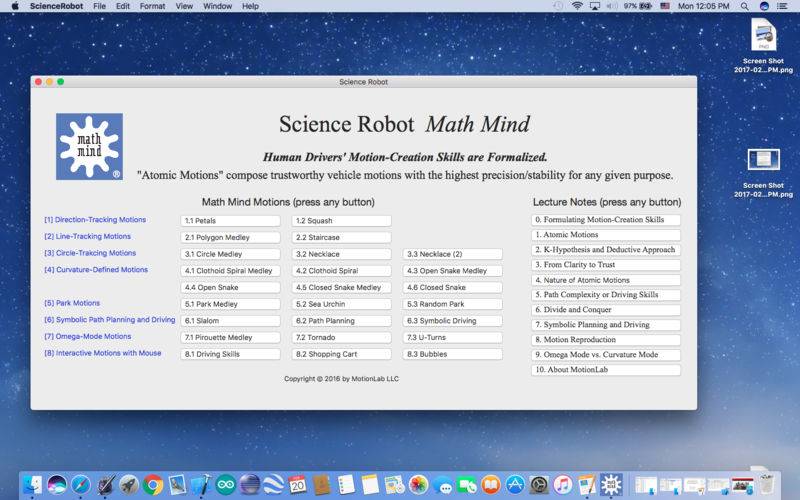Open Pages from the dock
Image resolution: width=800 pixels, height=500 pixels.
[x=587, y=485]
